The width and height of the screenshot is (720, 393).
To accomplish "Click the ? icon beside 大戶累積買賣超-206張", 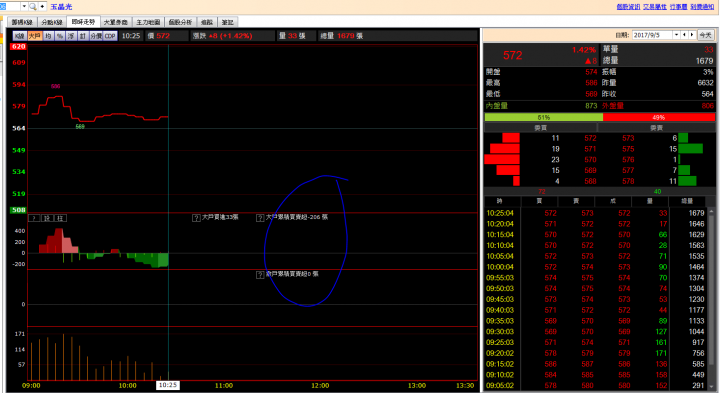I will 260,218.
